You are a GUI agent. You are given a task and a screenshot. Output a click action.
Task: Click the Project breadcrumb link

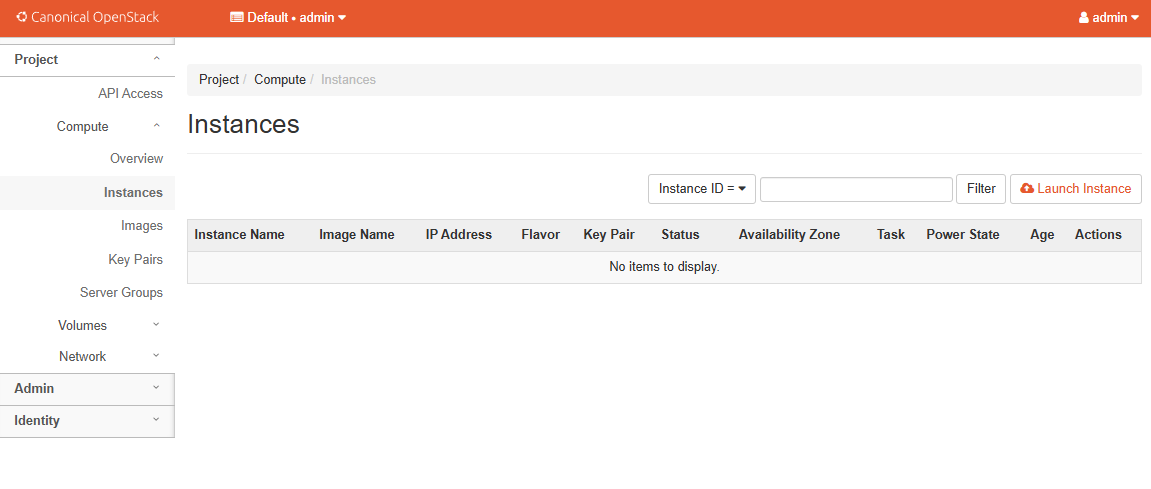[x=219, y=79]
